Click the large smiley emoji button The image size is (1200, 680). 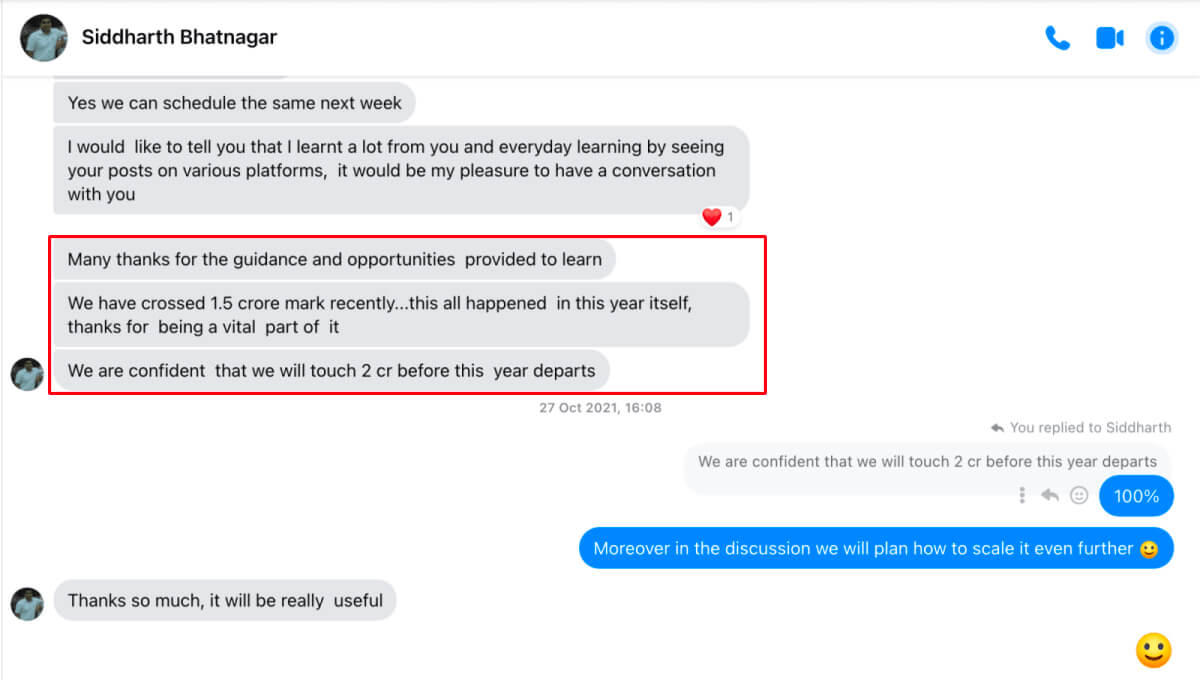point(1153,650)
